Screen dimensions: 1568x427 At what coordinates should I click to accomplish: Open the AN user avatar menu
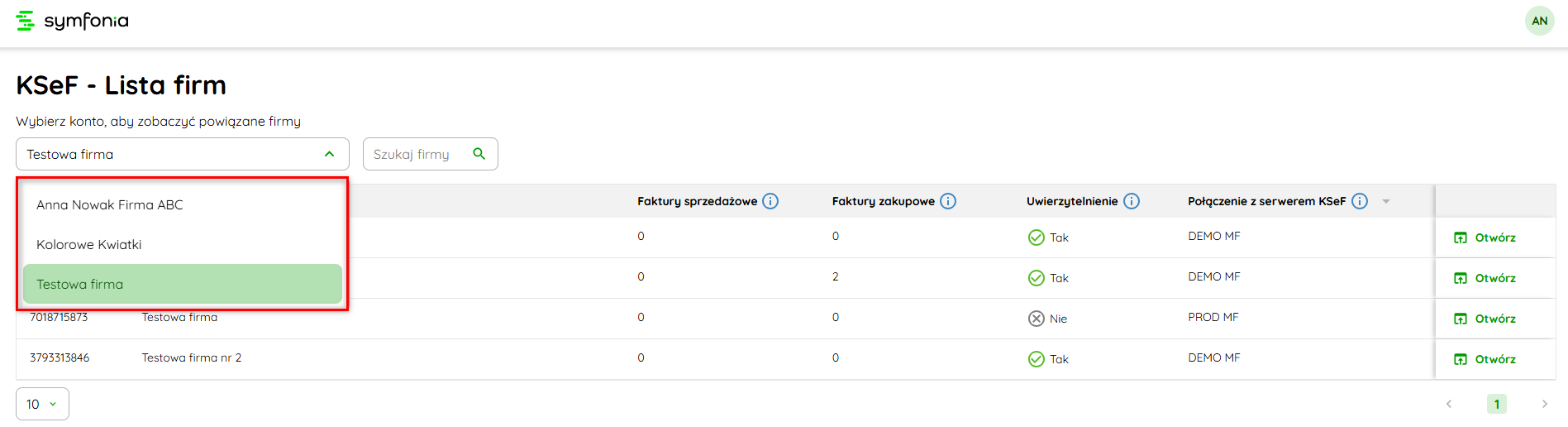(1539, 21)
